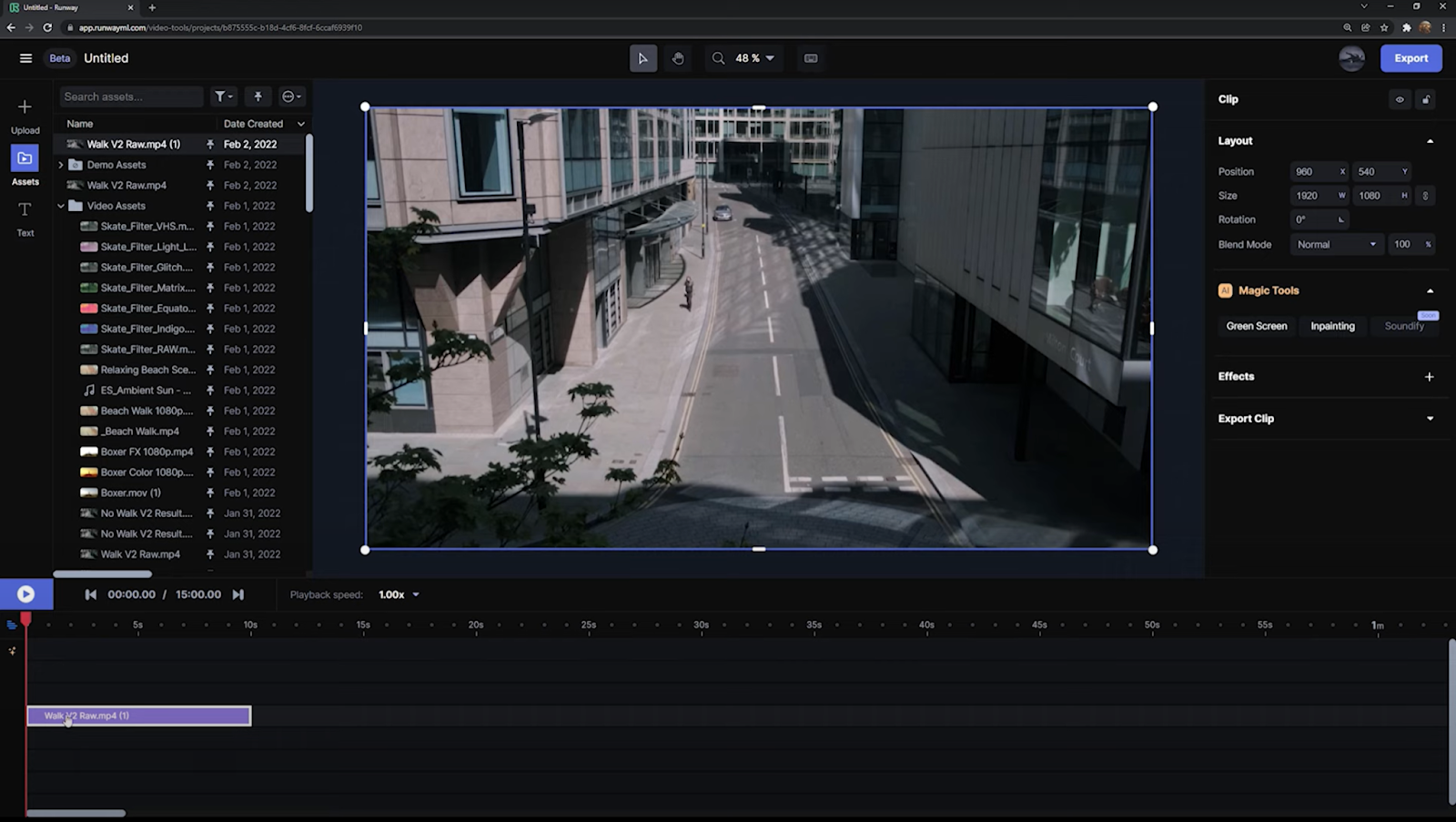Viewport: 1456px width, 822px height.
Task: Edit Size height value 1080
Action: point(1382,196)
